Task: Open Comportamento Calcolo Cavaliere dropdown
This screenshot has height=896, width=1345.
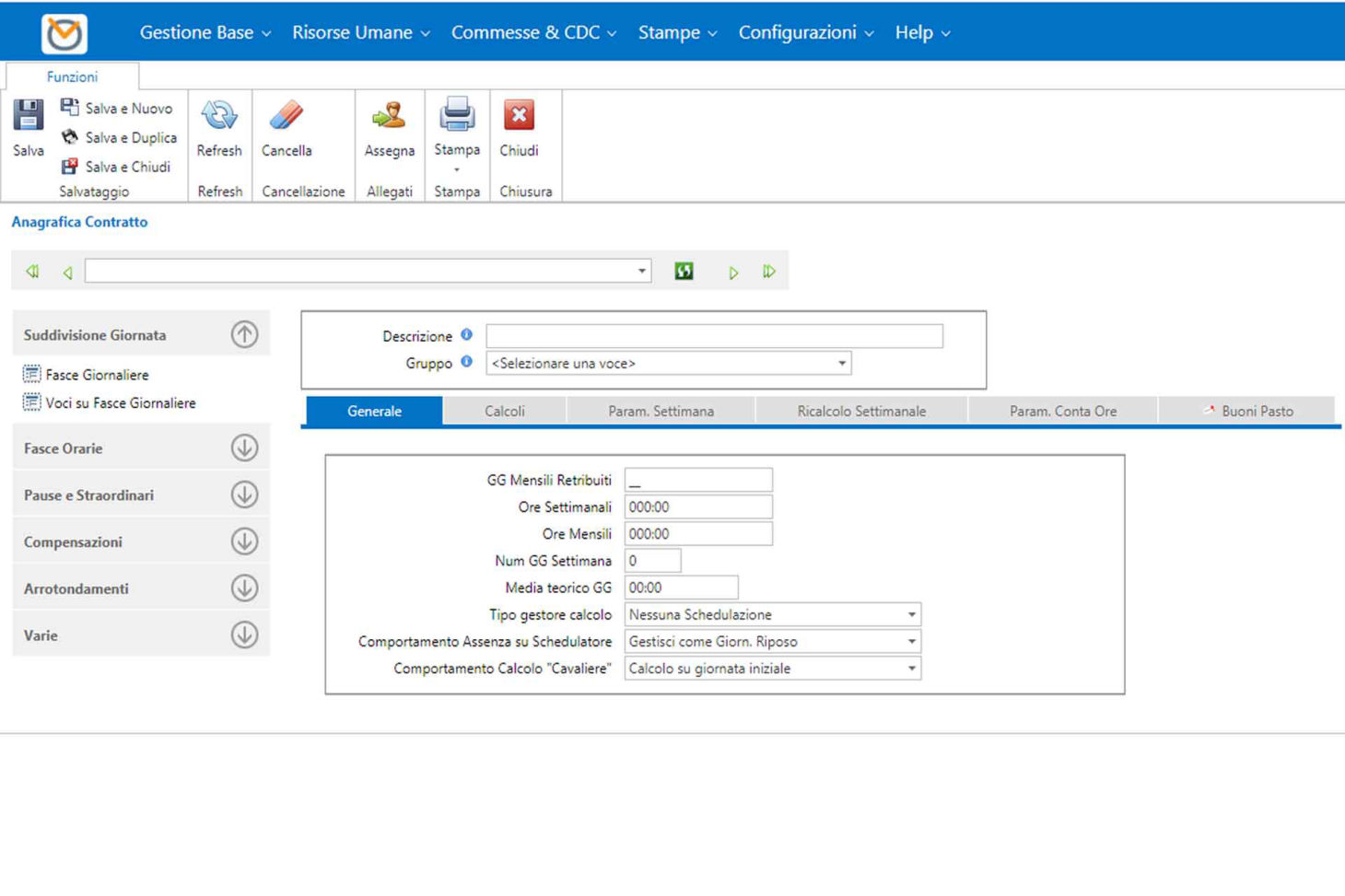Action: click(911, 669)
